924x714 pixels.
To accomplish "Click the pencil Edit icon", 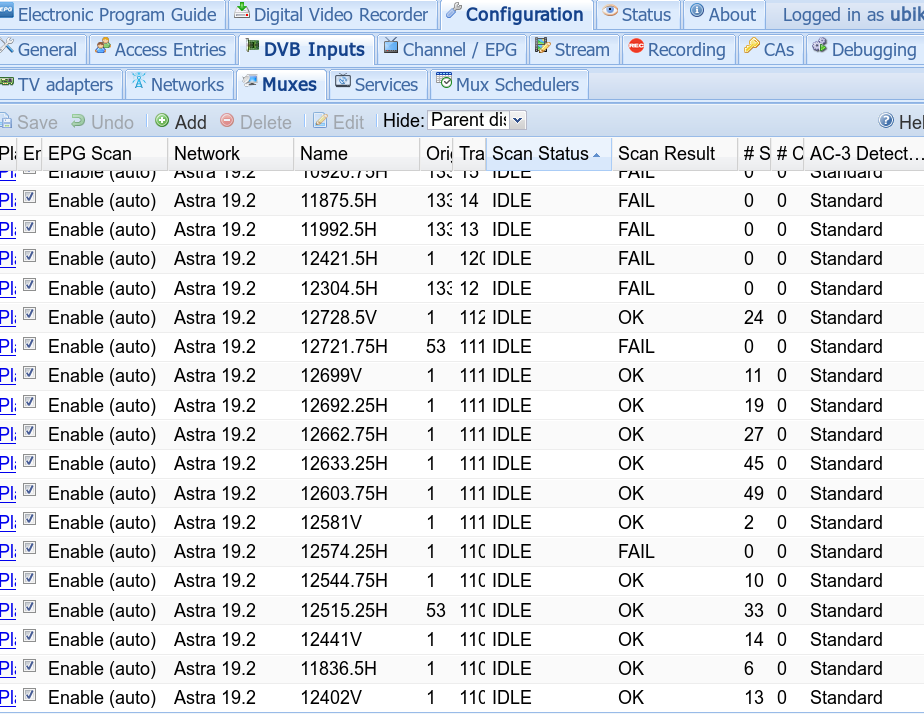I will coord(320,121).
